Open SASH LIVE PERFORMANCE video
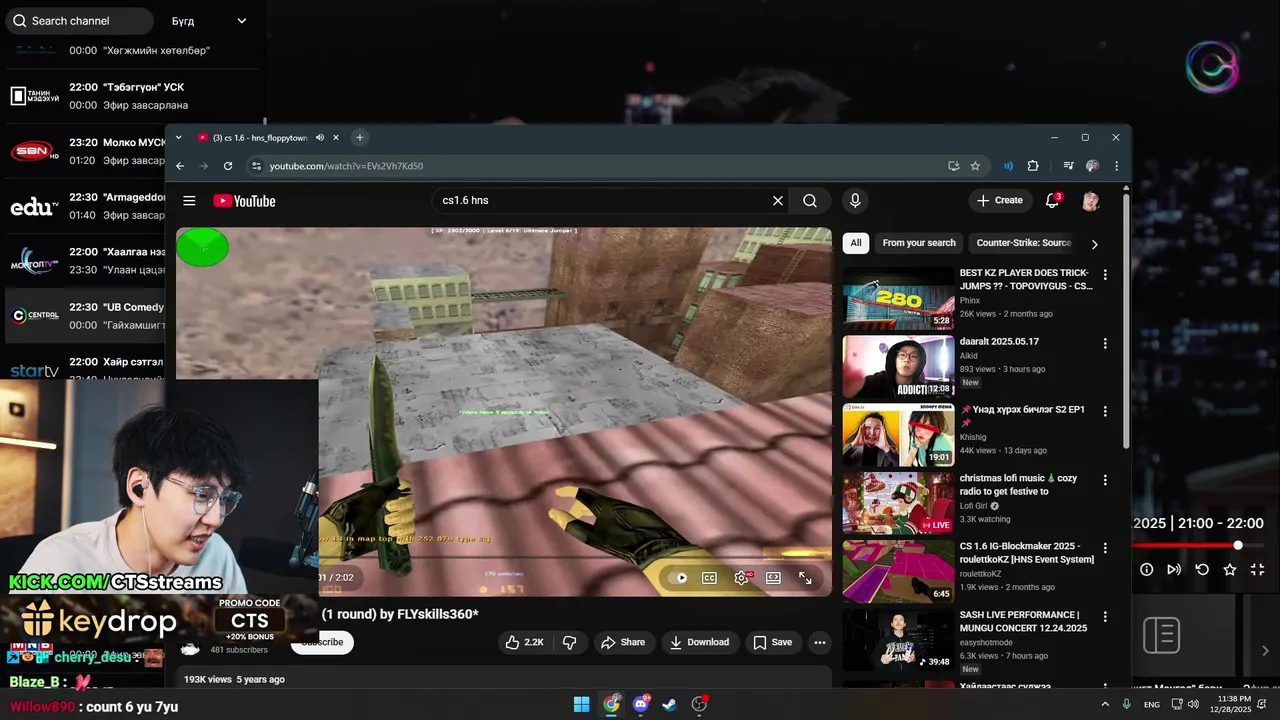 898,640
